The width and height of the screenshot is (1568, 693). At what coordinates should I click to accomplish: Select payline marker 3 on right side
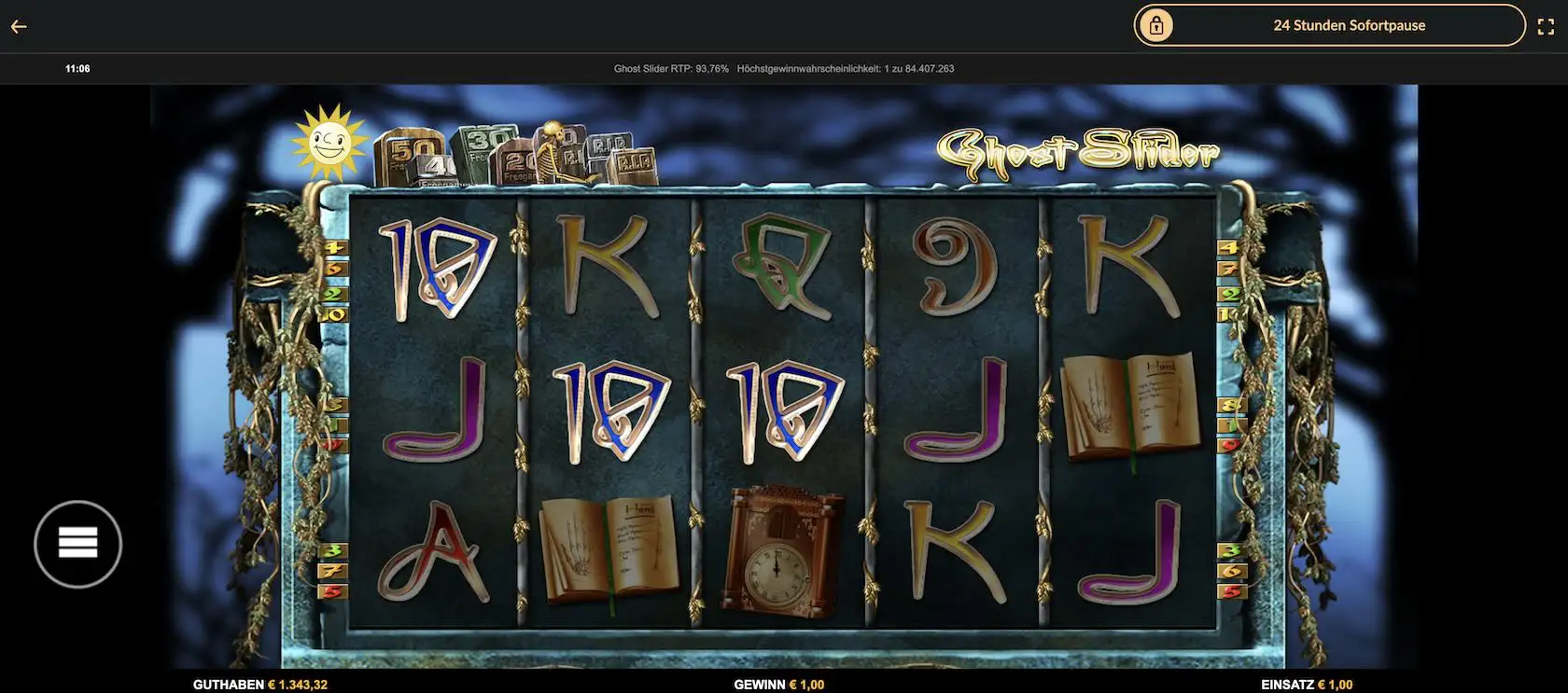click(x=1231, y=550)
